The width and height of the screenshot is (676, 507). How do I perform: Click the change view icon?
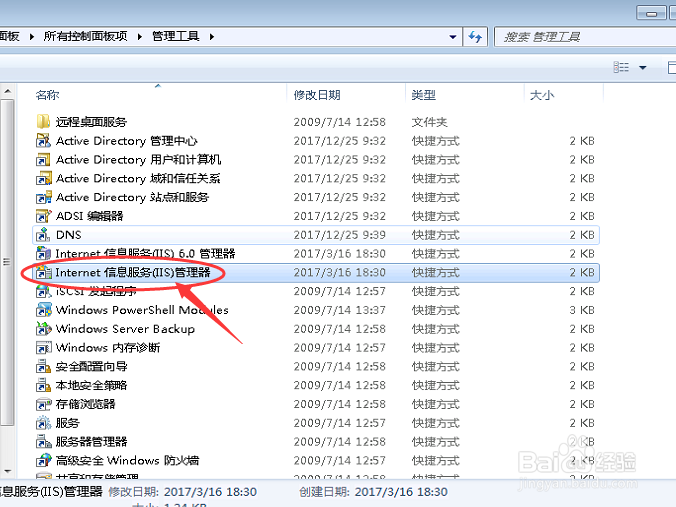pos(621,67)
